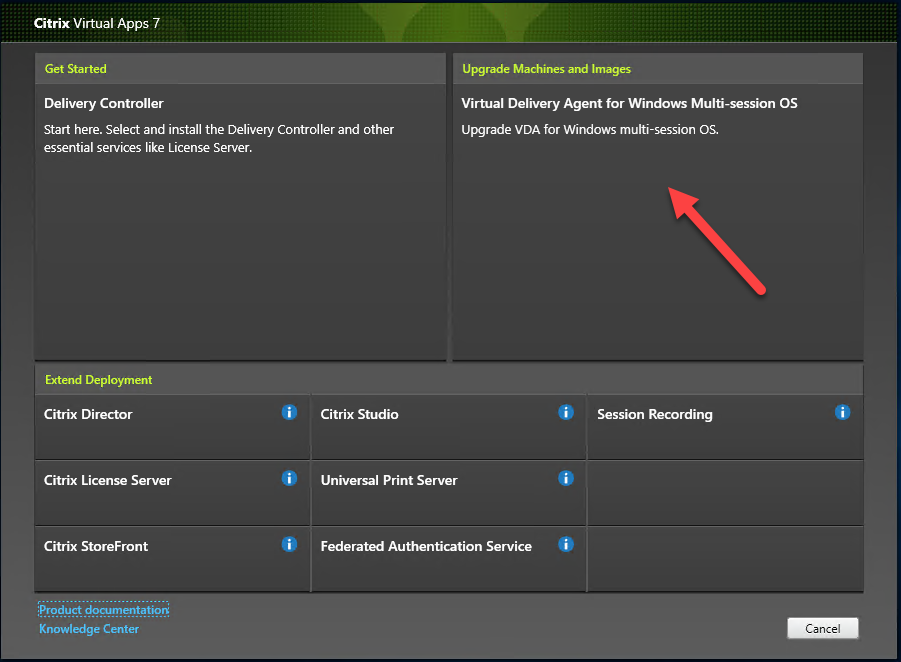Click the info icon for Citrix Director

(289, 412)
